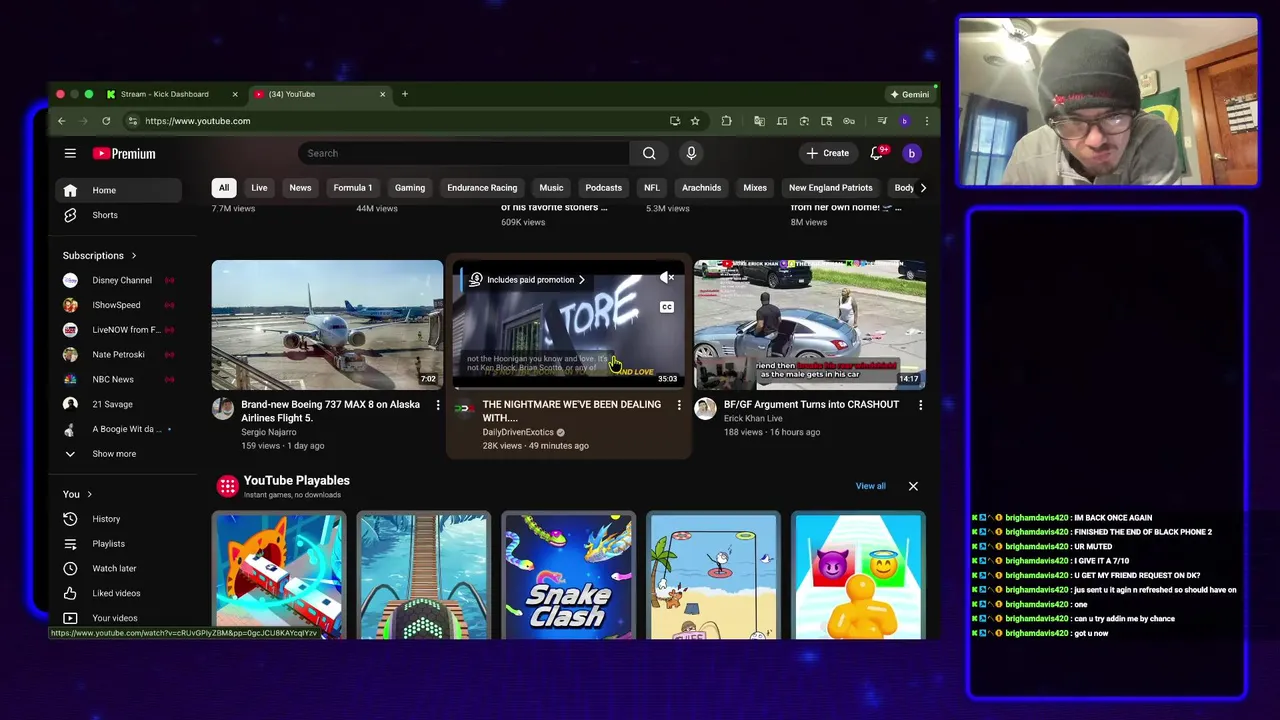
Task: Open the BF/GF Argument video thumbnail
Action: (x=810, y=325)
